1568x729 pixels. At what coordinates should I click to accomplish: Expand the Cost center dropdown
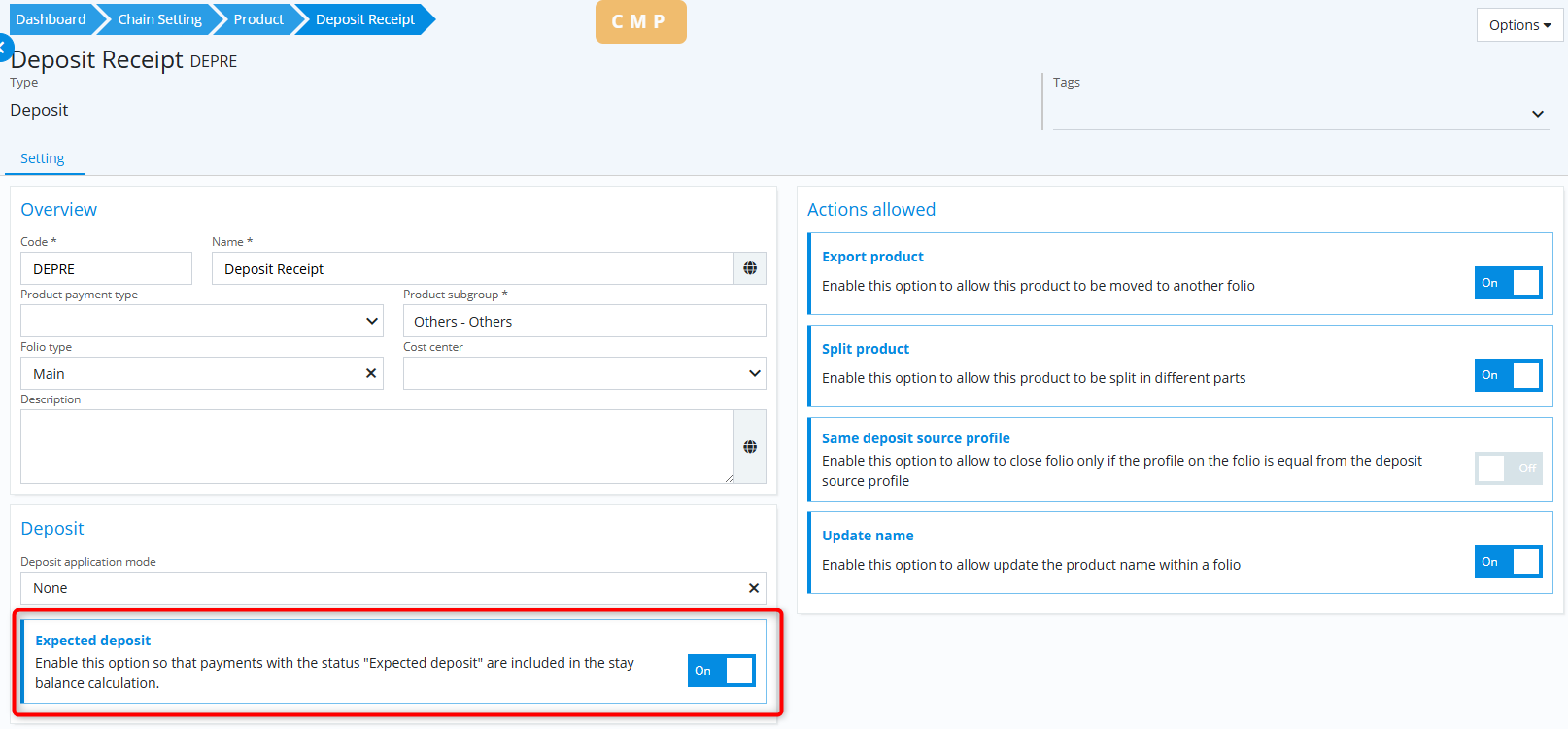584,373
